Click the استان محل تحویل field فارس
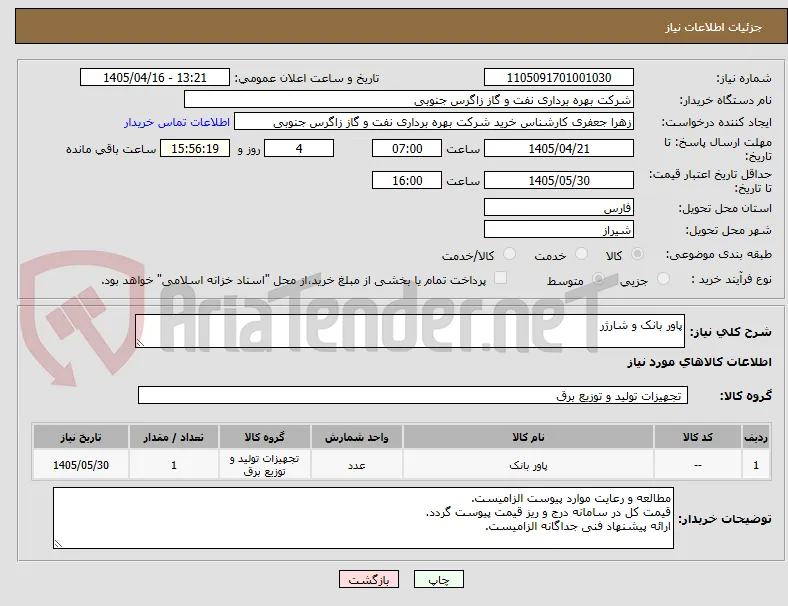This screenshot has height=606, width=788. pyautogui.click(x=558, y=207)
